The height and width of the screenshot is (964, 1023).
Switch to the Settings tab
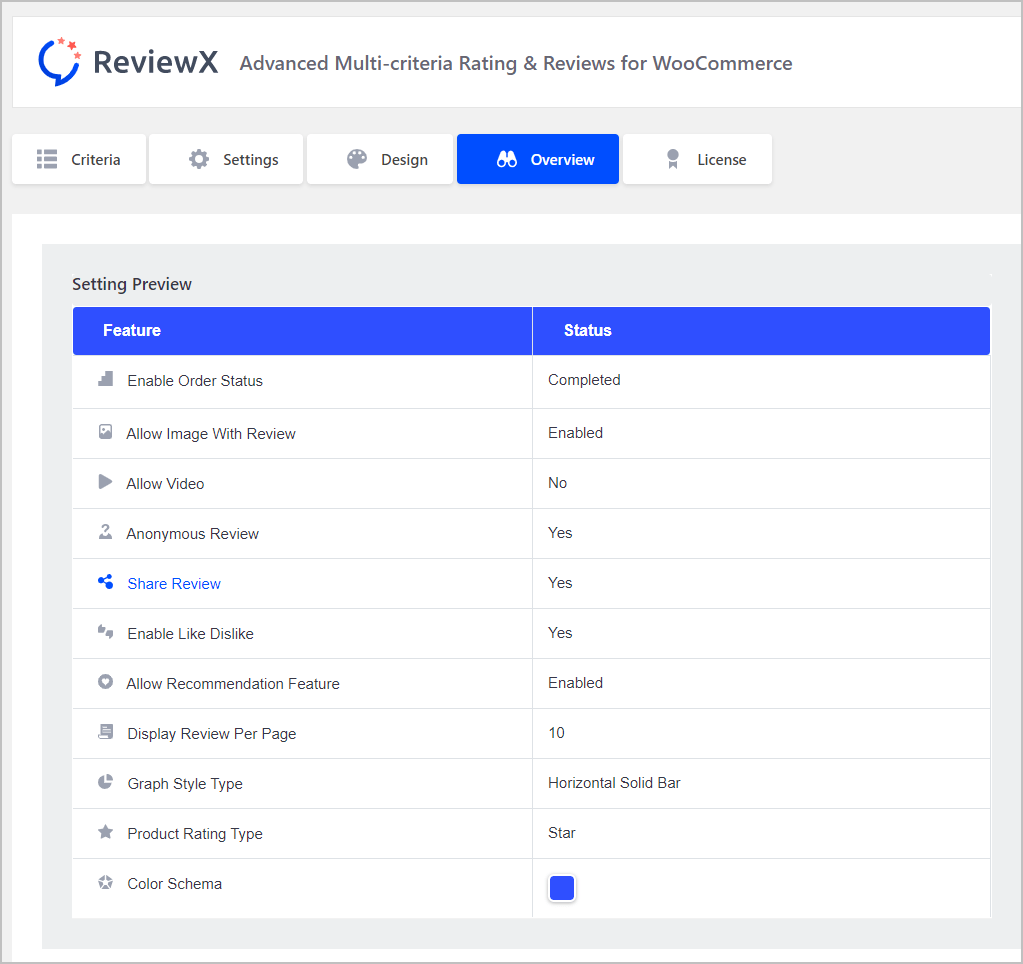(x=226, y=160)
